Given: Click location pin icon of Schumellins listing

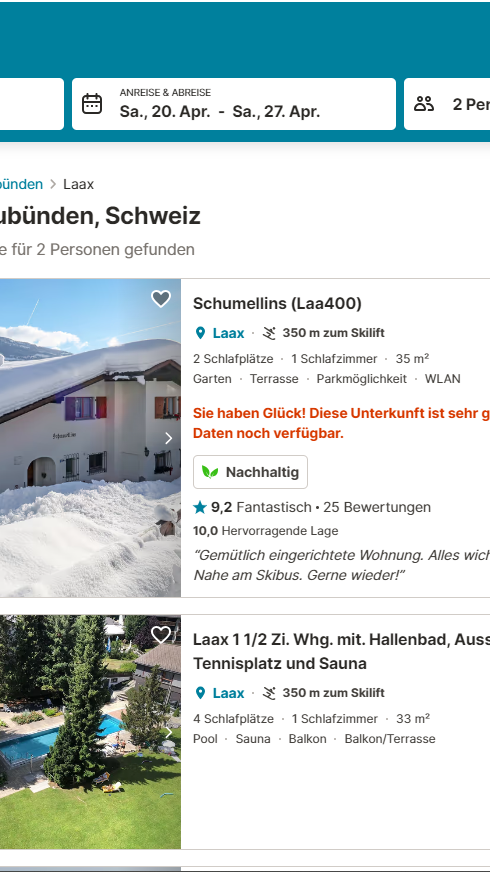Looking at the screenshot, I should click(200, 333).
